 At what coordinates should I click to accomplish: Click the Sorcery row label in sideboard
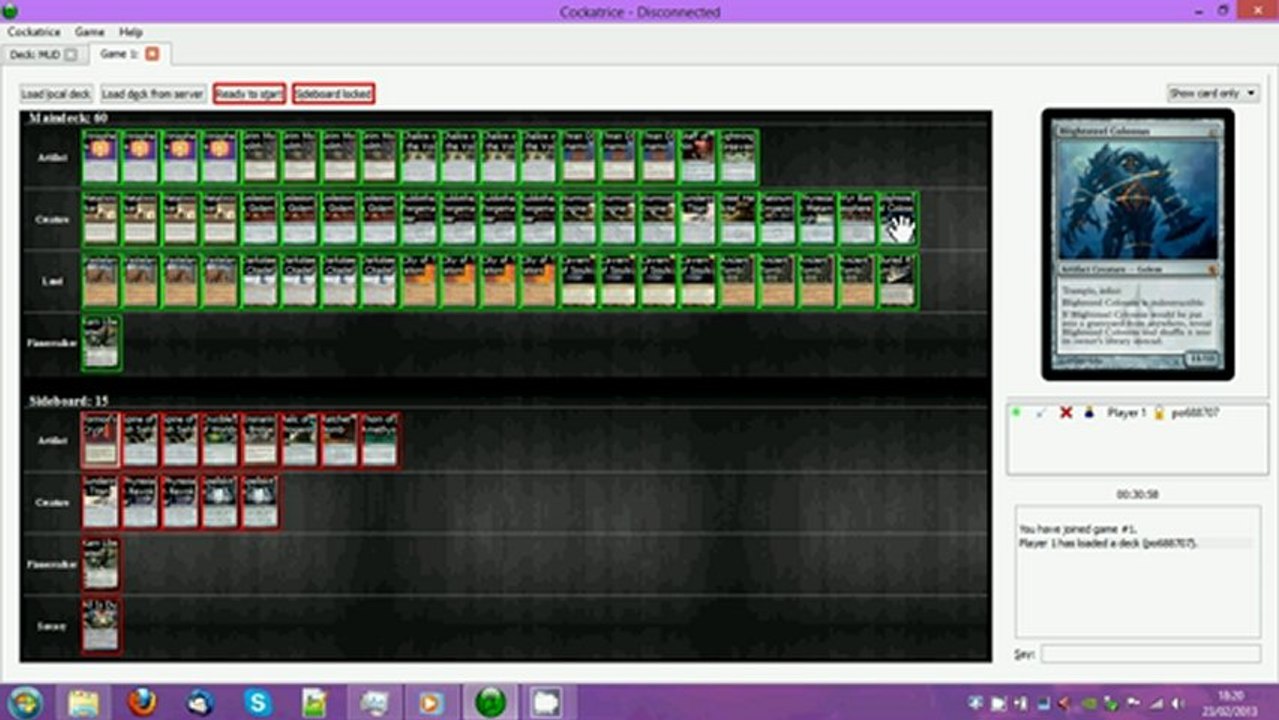pos(50,626)
